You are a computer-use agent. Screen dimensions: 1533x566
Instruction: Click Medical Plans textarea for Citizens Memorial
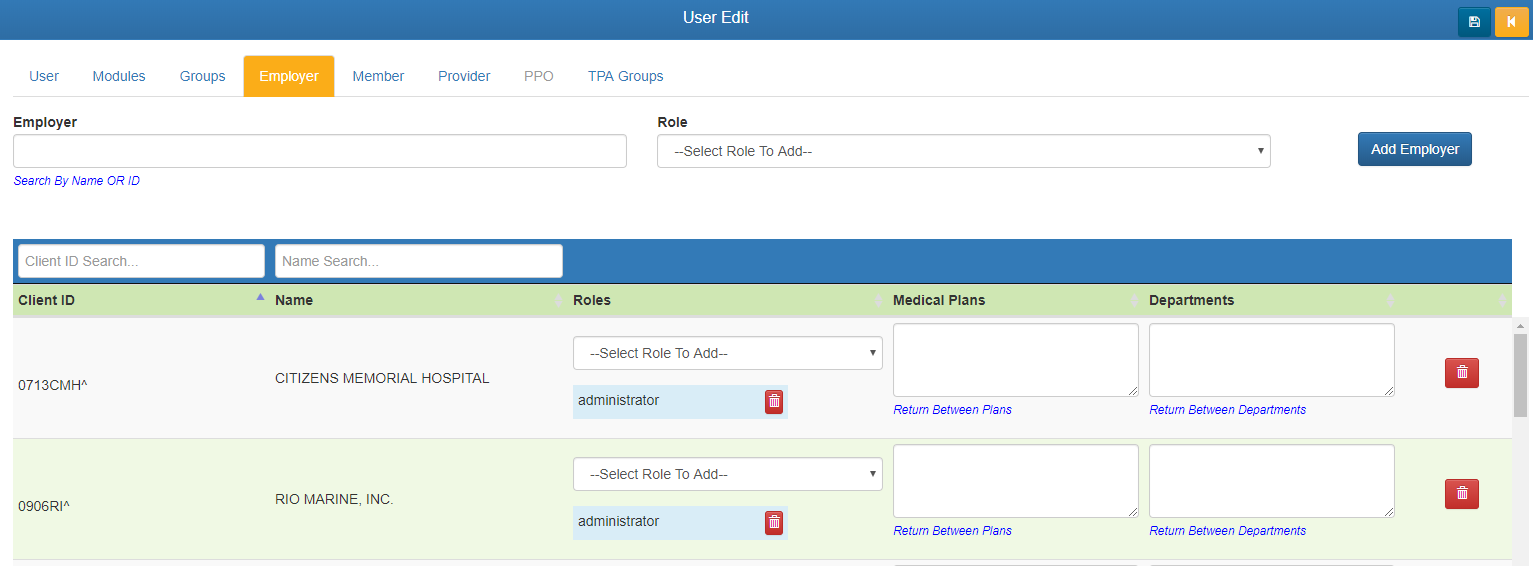click(1015, 360)
